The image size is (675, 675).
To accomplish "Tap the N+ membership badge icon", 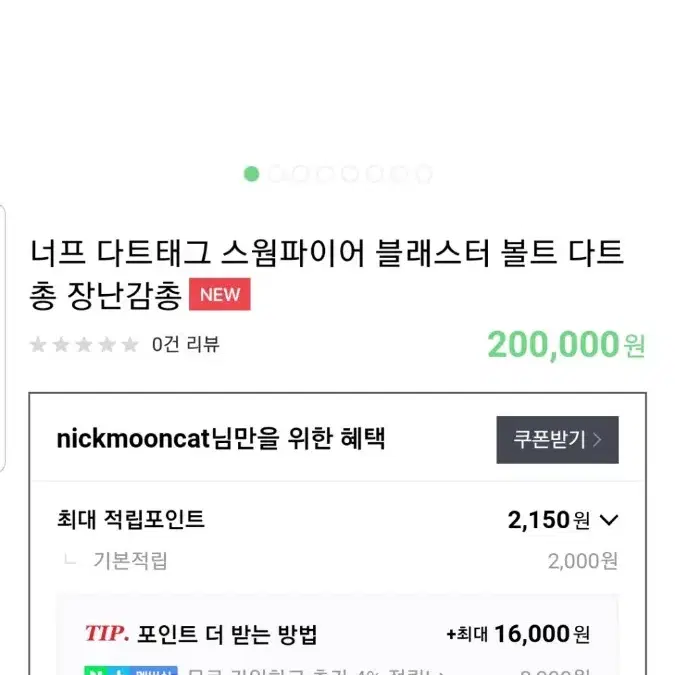I will tap(131, 671).
